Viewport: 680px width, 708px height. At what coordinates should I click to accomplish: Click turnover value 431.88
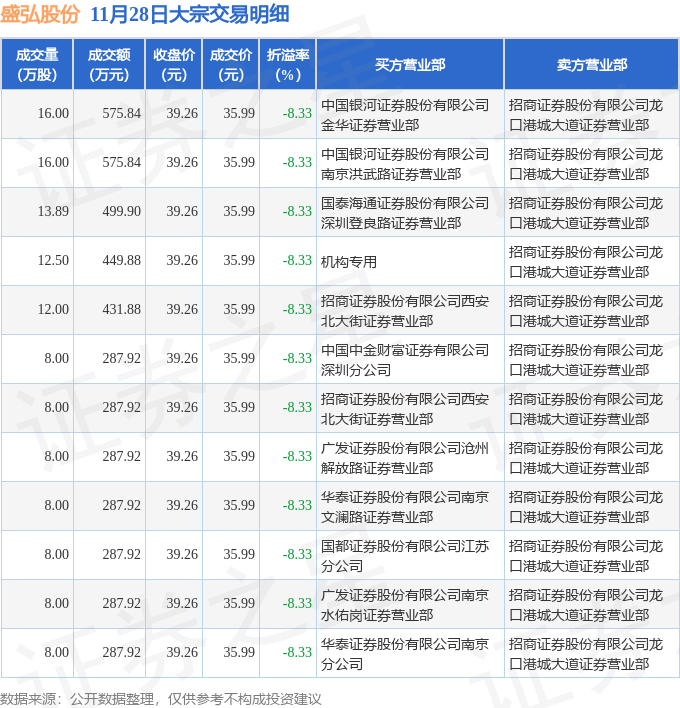tap(121, 309)
